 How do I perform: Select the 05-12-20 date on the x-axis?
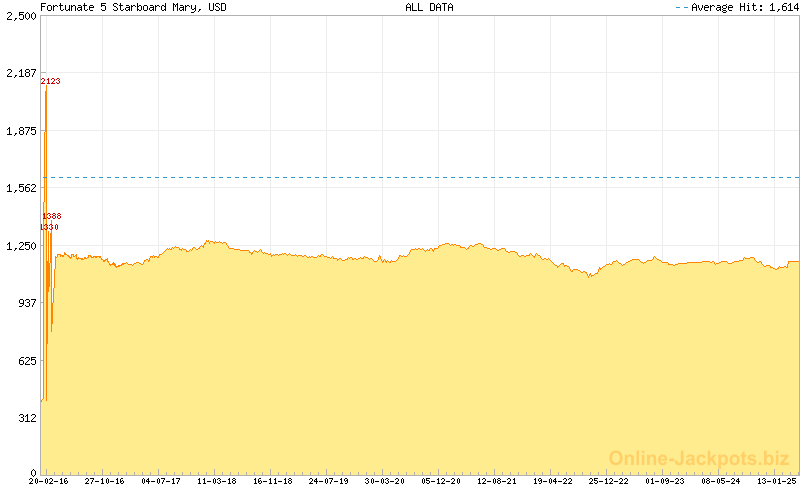pos(440,481)
